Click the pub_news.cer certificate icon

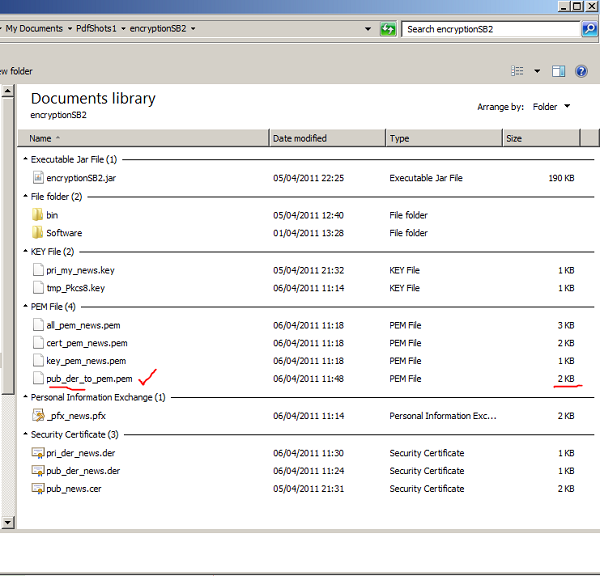(x=38, y=489)
